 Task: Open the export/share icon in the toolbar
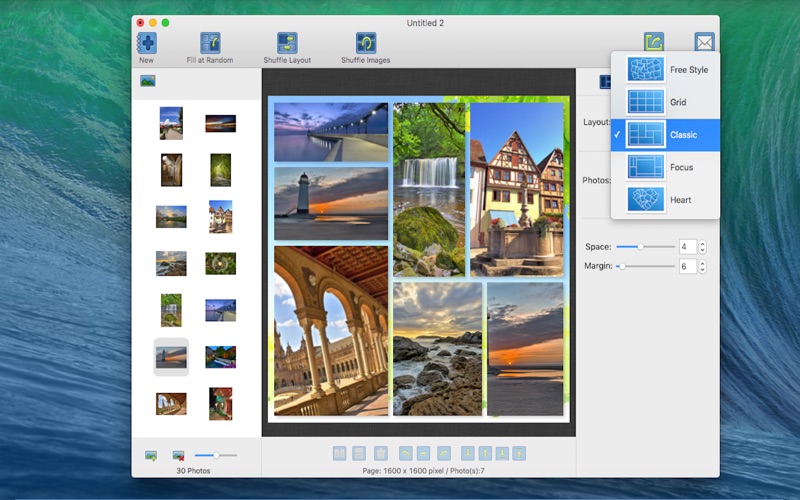point(654,42)
